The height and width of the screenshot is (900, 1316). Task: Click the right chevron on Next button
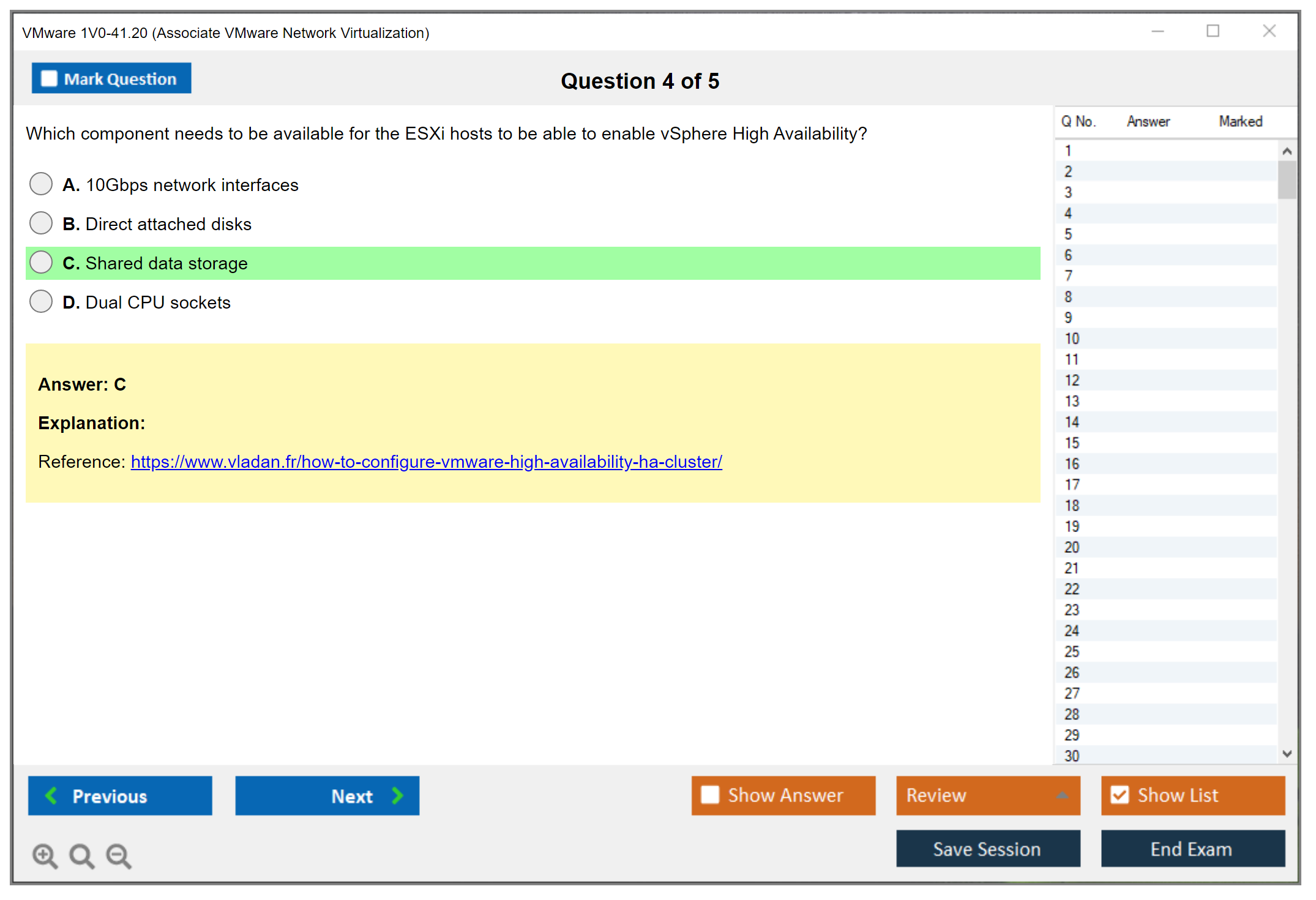397,795
